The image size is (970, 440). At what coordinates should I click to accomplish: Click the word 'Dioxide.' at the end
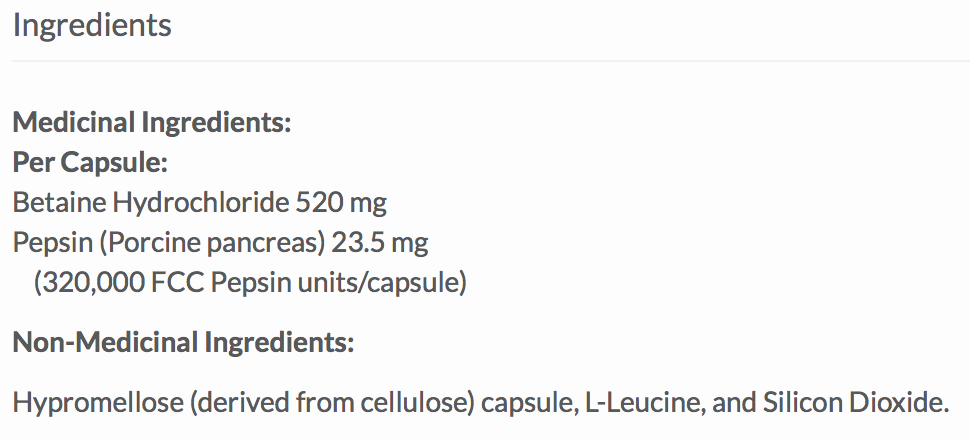(900, 404)
